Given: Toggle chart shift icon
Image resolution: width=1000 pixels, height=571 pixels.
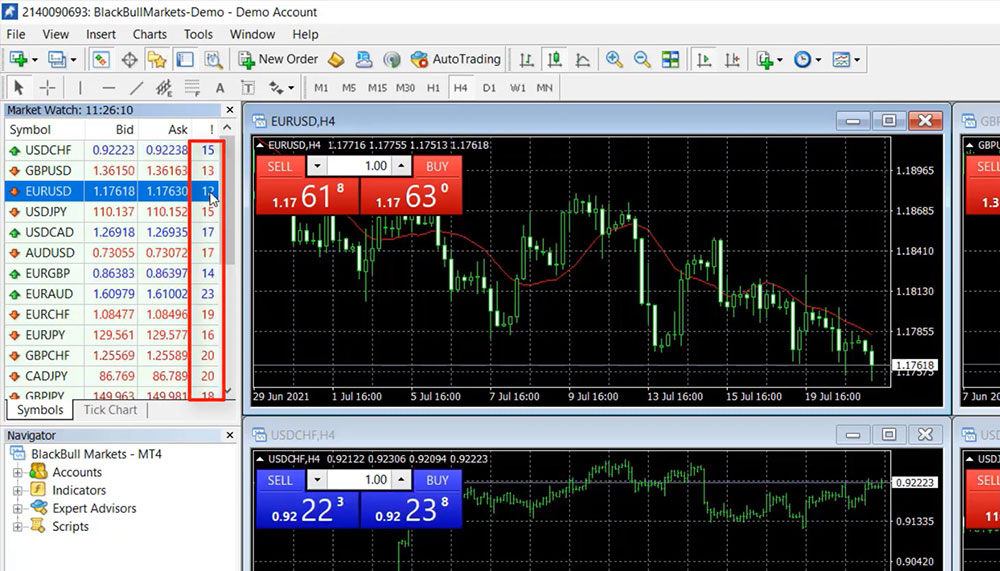Looking at the screenshot, I should 732,59.
